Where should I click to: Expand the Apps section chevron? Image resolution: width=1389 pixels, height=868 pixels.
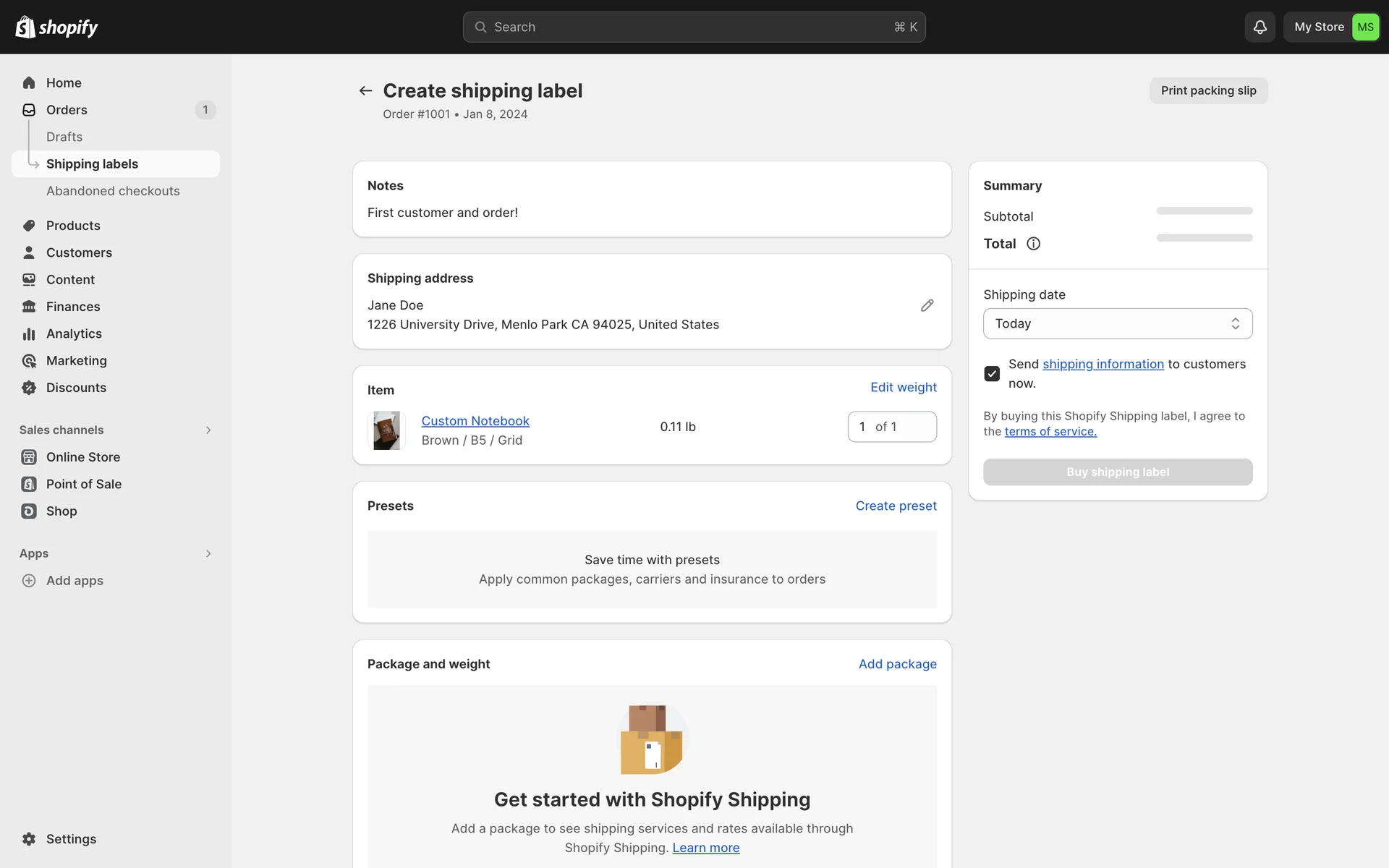(208, 553)
